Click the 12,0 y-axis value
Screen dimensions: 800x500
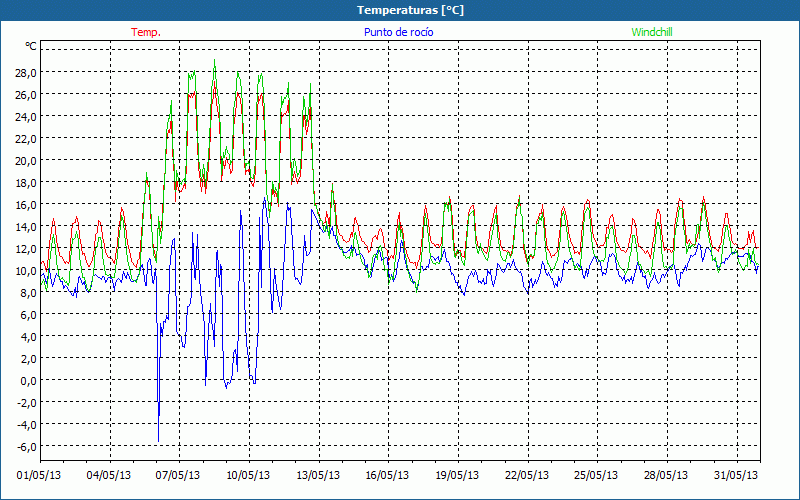point(26,248)
